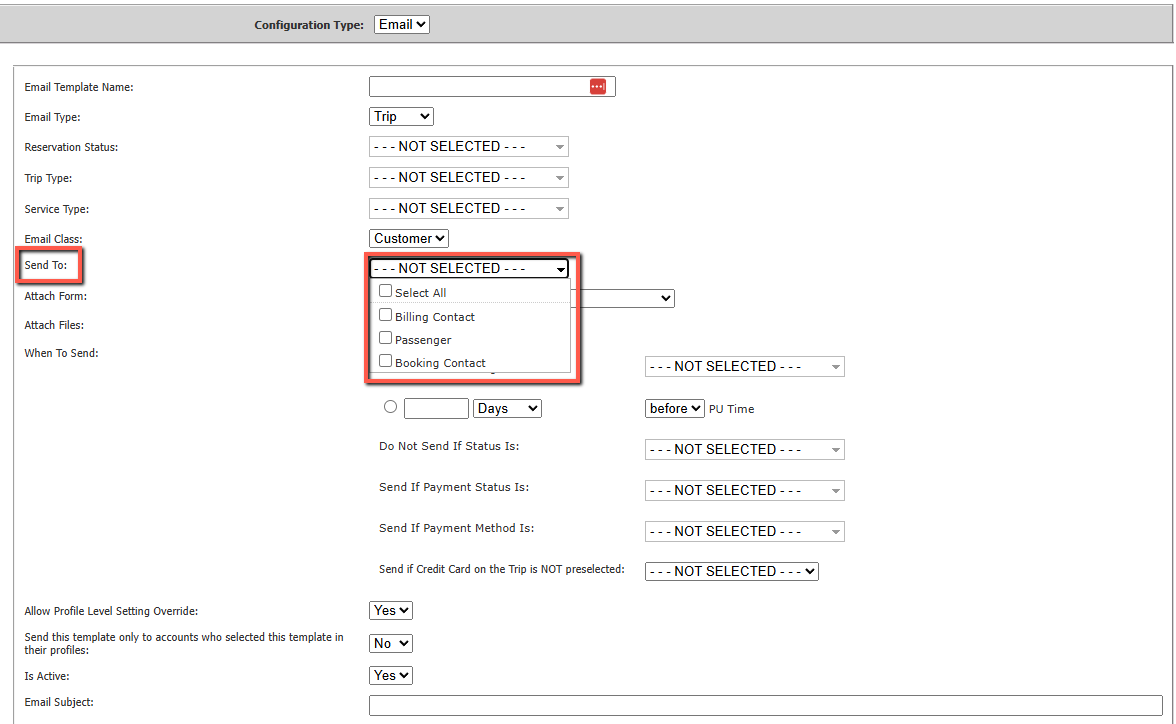Expand Send If Payment Status Is dropdown
The image size is (1176, 724).
click(x=745, y=491)
